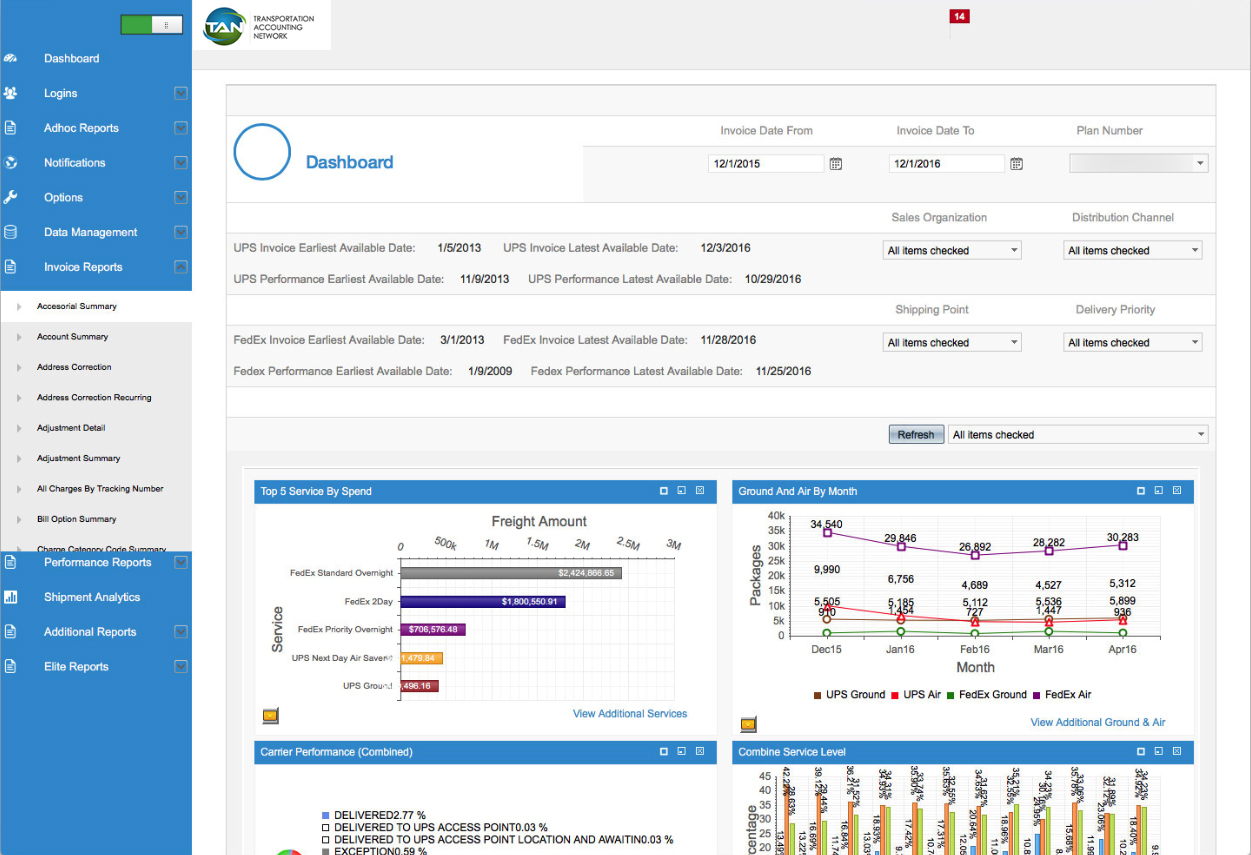This screenshot has width=1251, height=855.
Task: Click the yellow export icon under Ground And Air chart
Action: pyautogui.click(x=748, y=724)
